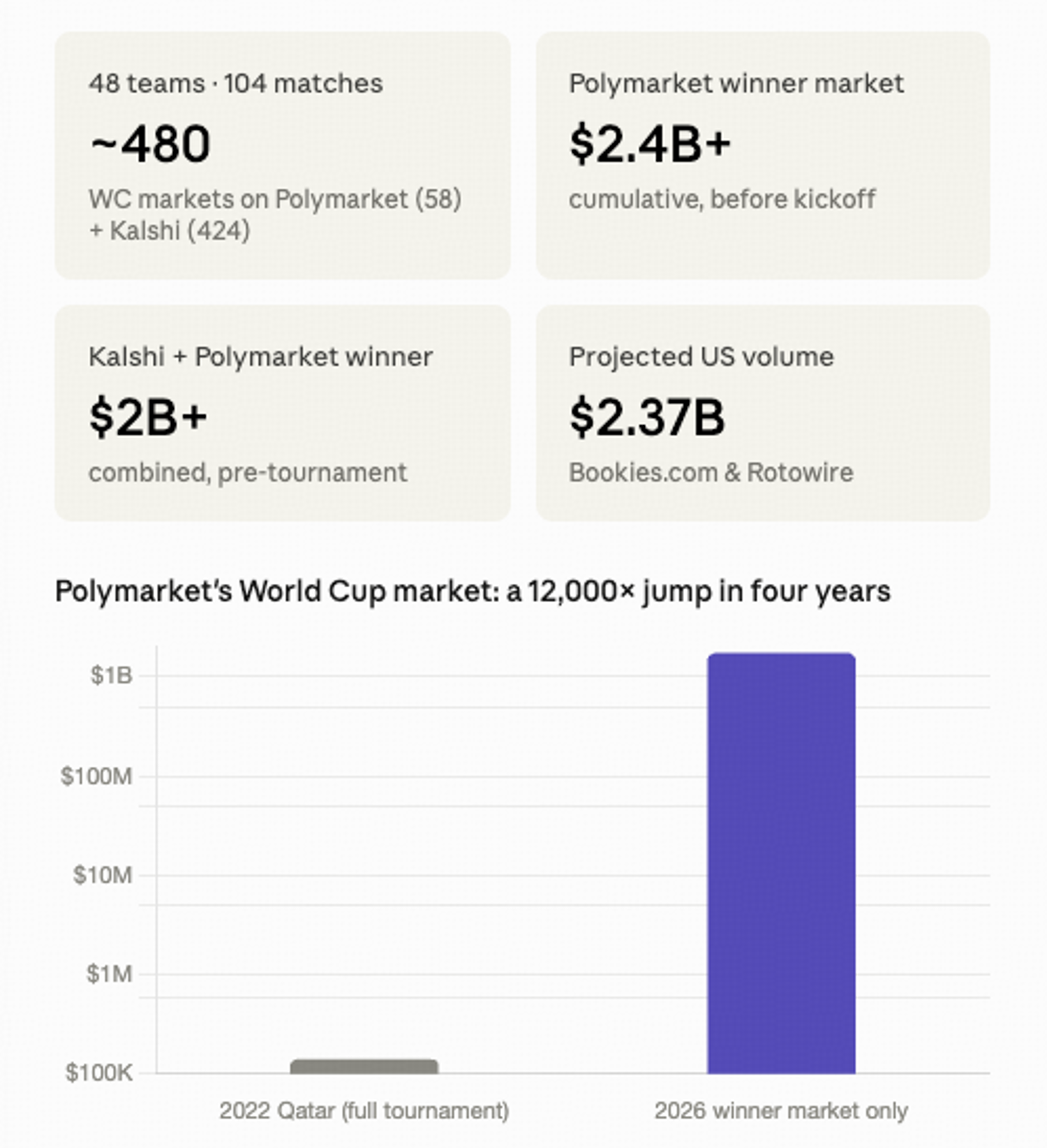The image size is (1047, 1148).
Task: Click the gray 2022 Qatar bar
Action: tap(364, 1066)
